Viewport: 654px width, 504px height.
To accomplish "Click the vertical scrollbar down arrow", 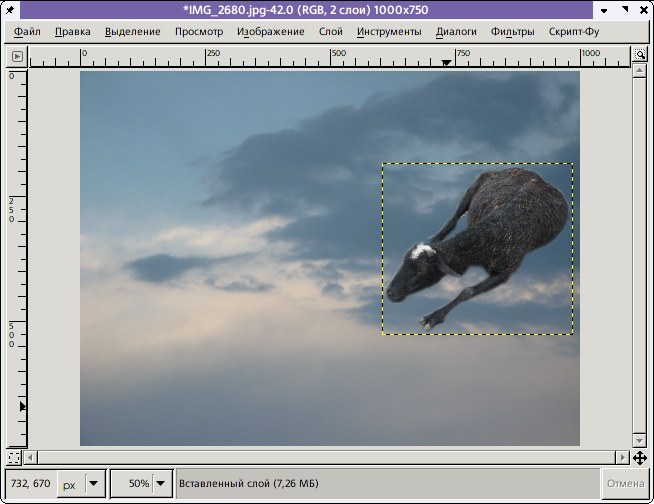I will (639, 440).
